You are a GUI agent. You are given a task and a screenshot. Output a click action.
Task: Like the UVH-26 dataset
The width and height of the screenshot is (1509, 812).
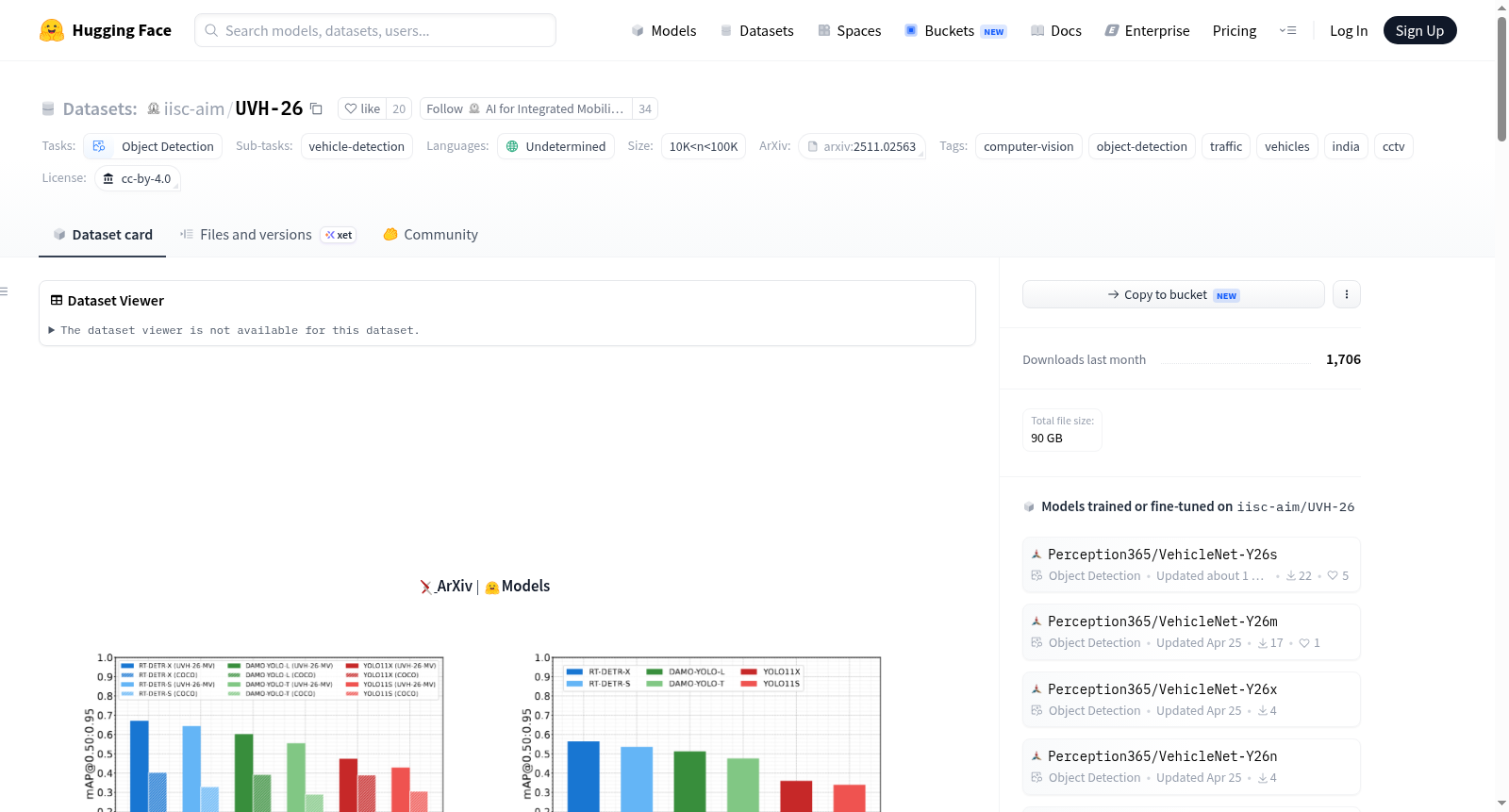362,109
